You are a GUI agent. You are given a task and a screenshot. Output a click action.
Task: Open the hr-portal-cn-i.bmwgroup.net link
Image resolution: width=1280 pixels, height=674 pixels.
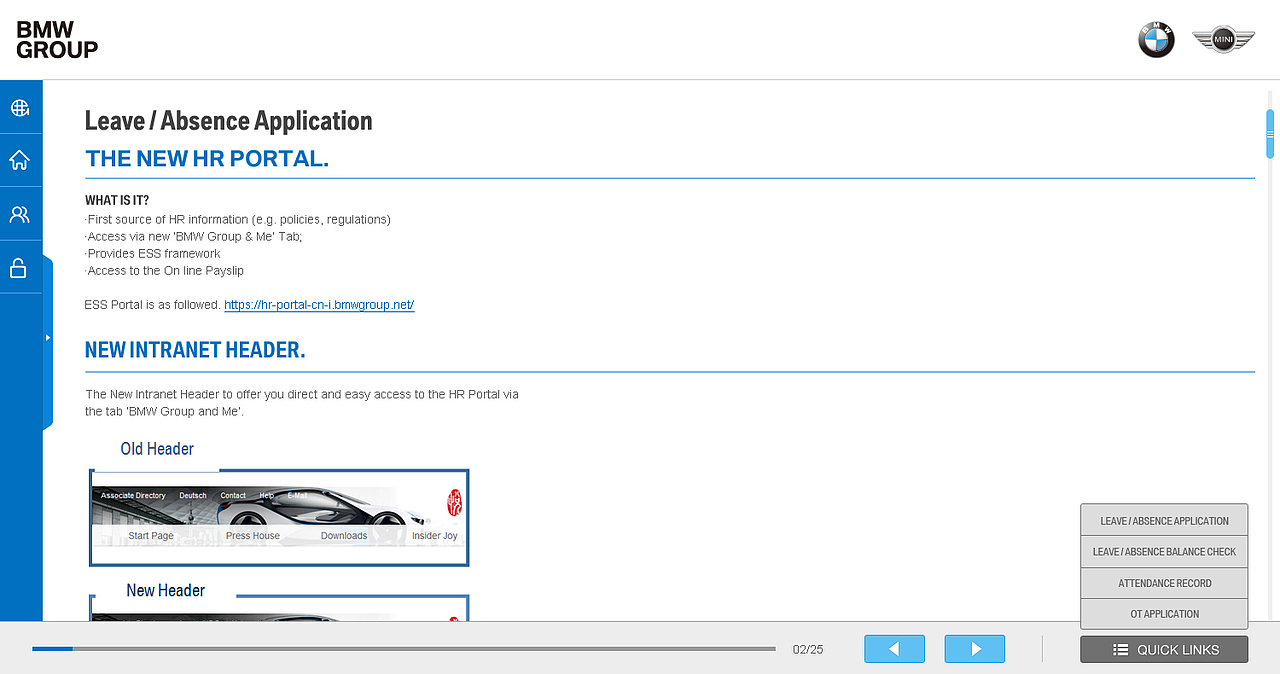319,305
